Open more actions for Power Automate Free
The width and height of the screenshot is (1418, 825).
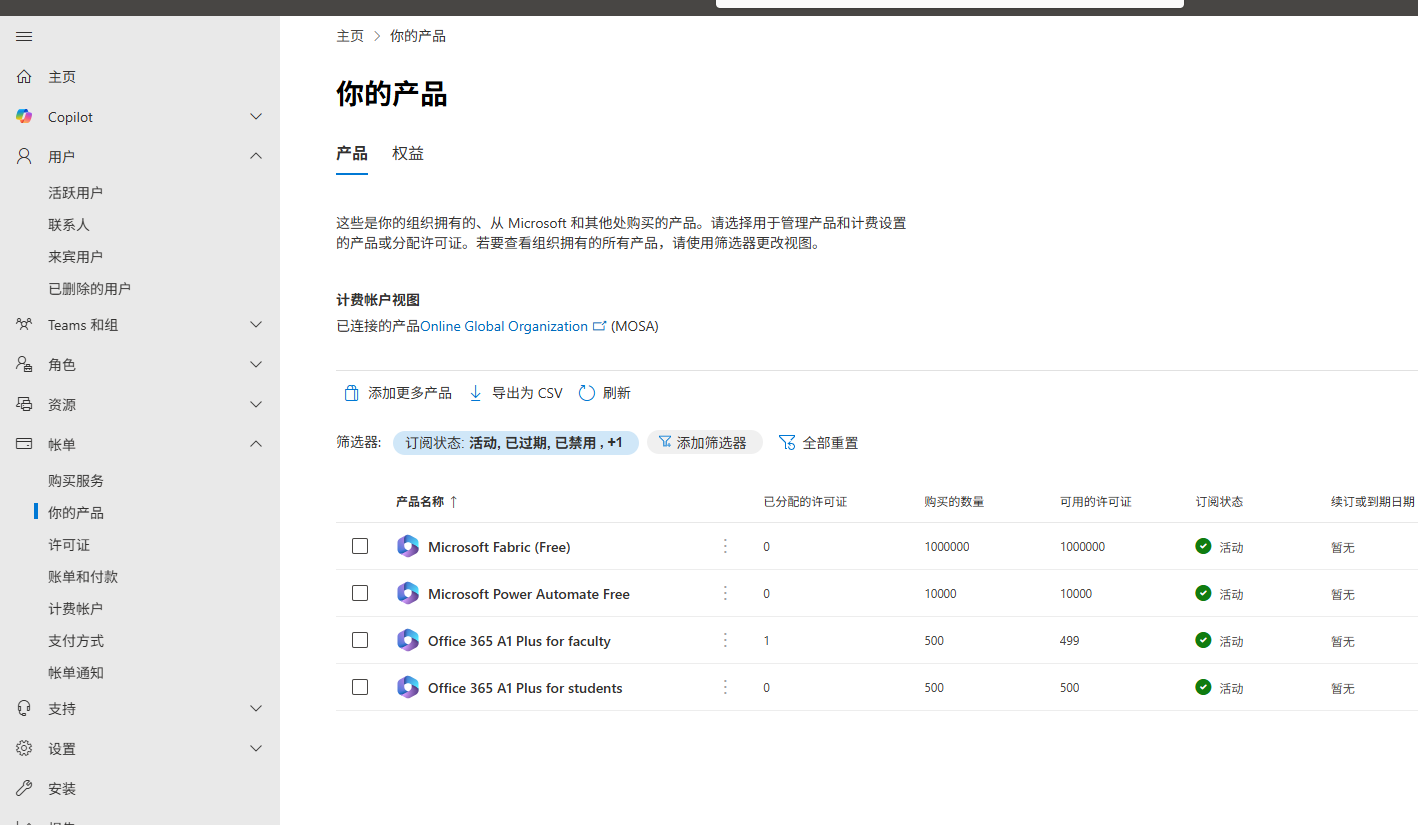726,593
